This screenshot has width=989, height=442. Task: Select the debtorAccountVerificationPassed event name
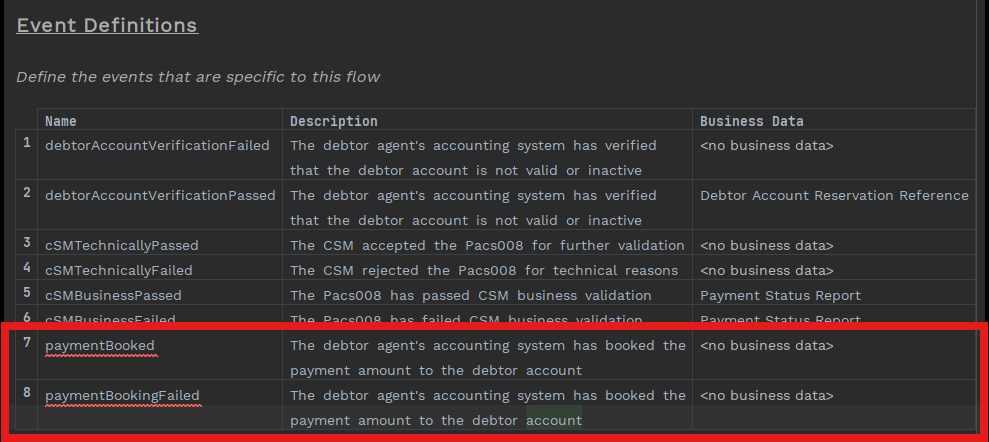[160, 195]
